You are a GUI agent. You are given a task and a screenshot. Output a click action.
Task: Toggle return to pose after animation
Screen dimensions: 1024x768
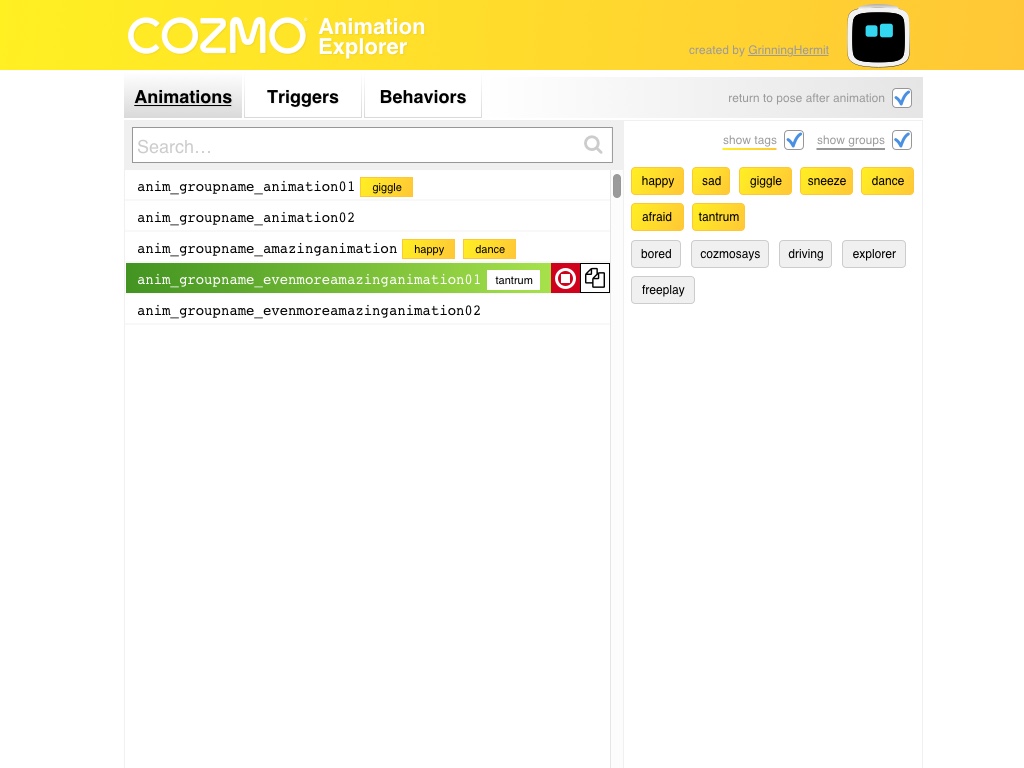coord(902,98)
